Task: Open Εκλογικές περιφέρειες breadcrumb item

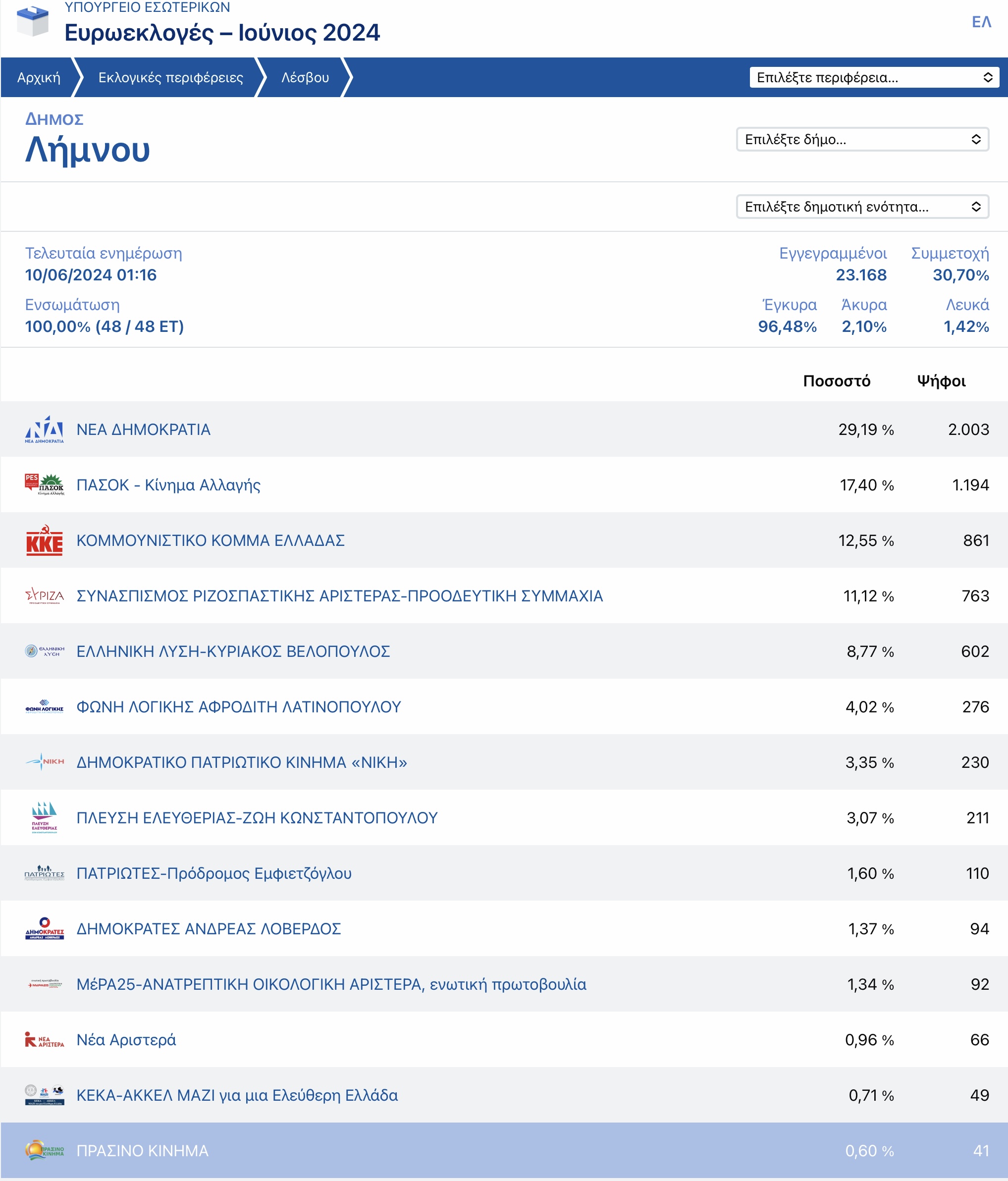Action: point(170,77)
